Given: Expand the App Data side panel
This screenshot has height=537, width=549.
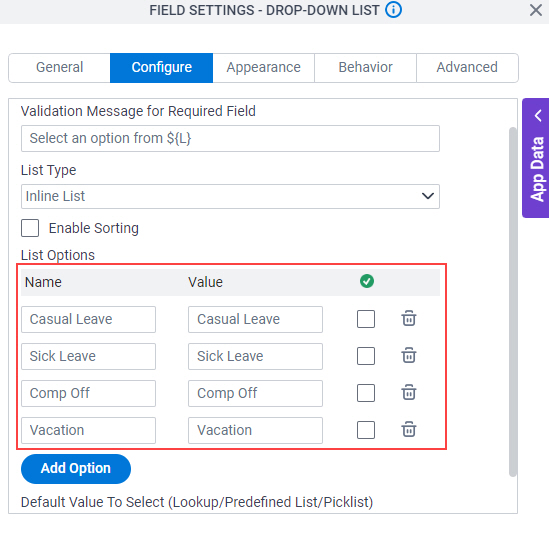Looking at the screenshot, I should [x=536, y=158].
